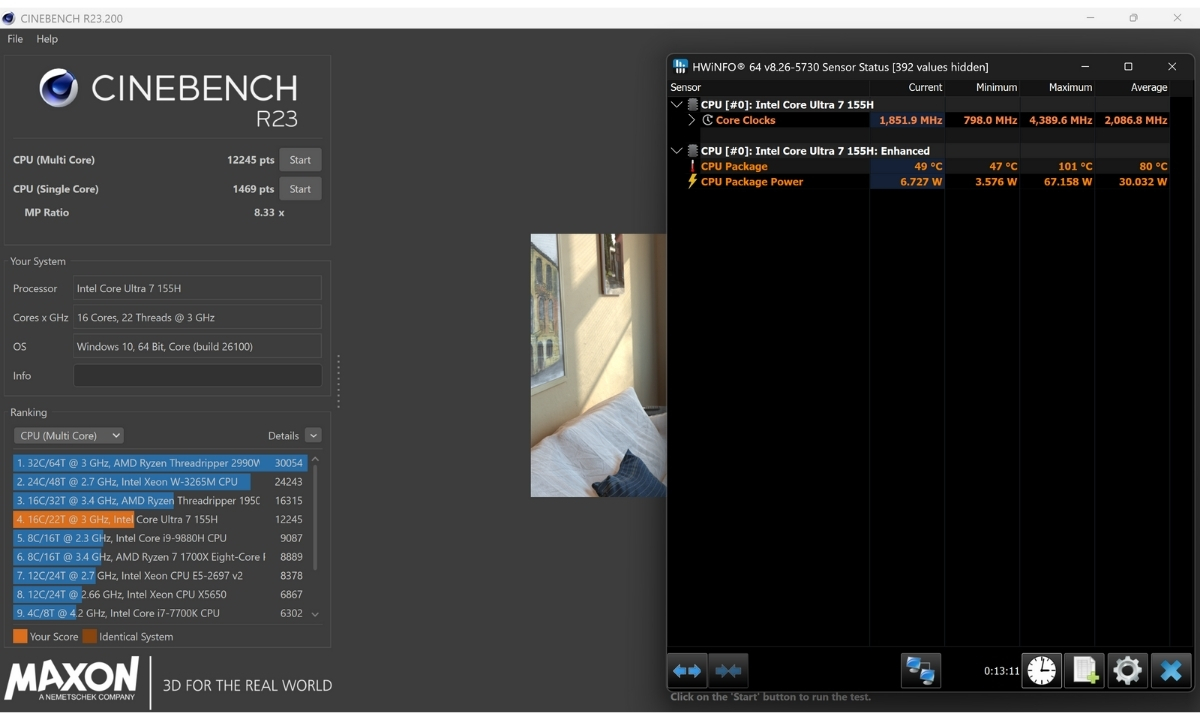The image size is (1200, 720).
Task: Open the CPU (Multi Core) ranking dropdown
Action: [69, 435]
